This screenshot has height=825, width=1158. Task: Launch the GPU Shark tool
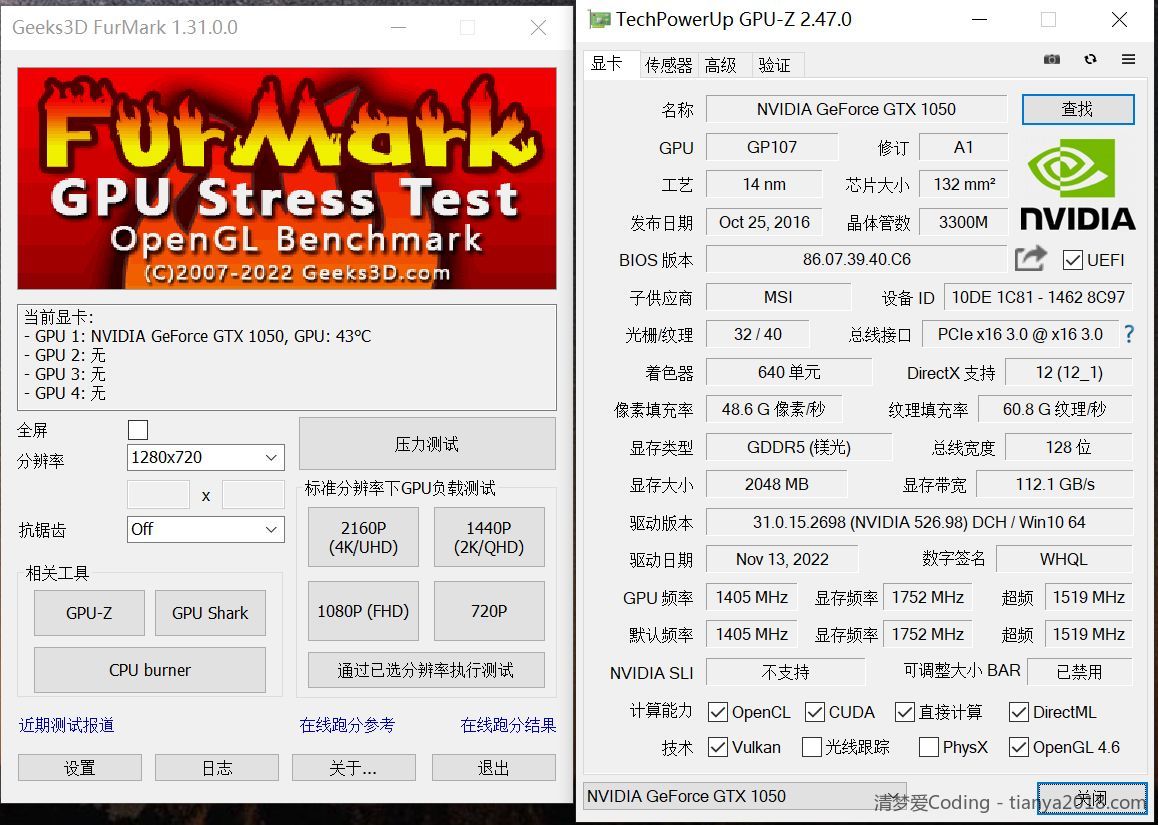(210, 613)
